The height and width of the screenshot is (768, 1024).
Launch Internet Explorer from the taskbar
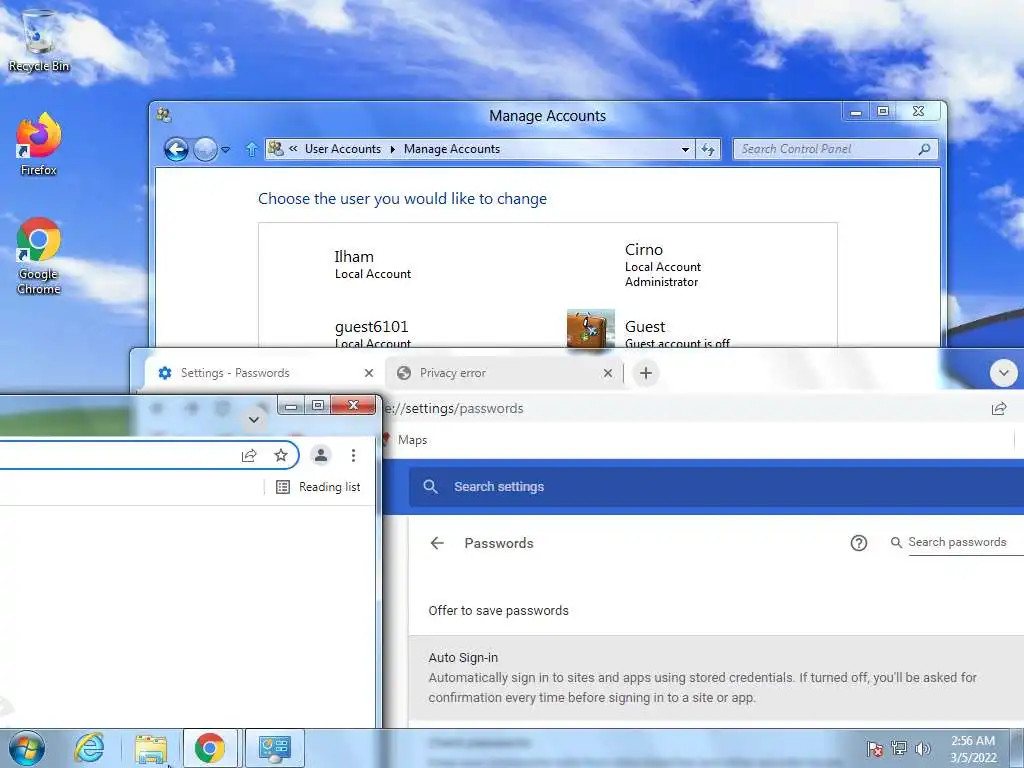coord(89,748)
